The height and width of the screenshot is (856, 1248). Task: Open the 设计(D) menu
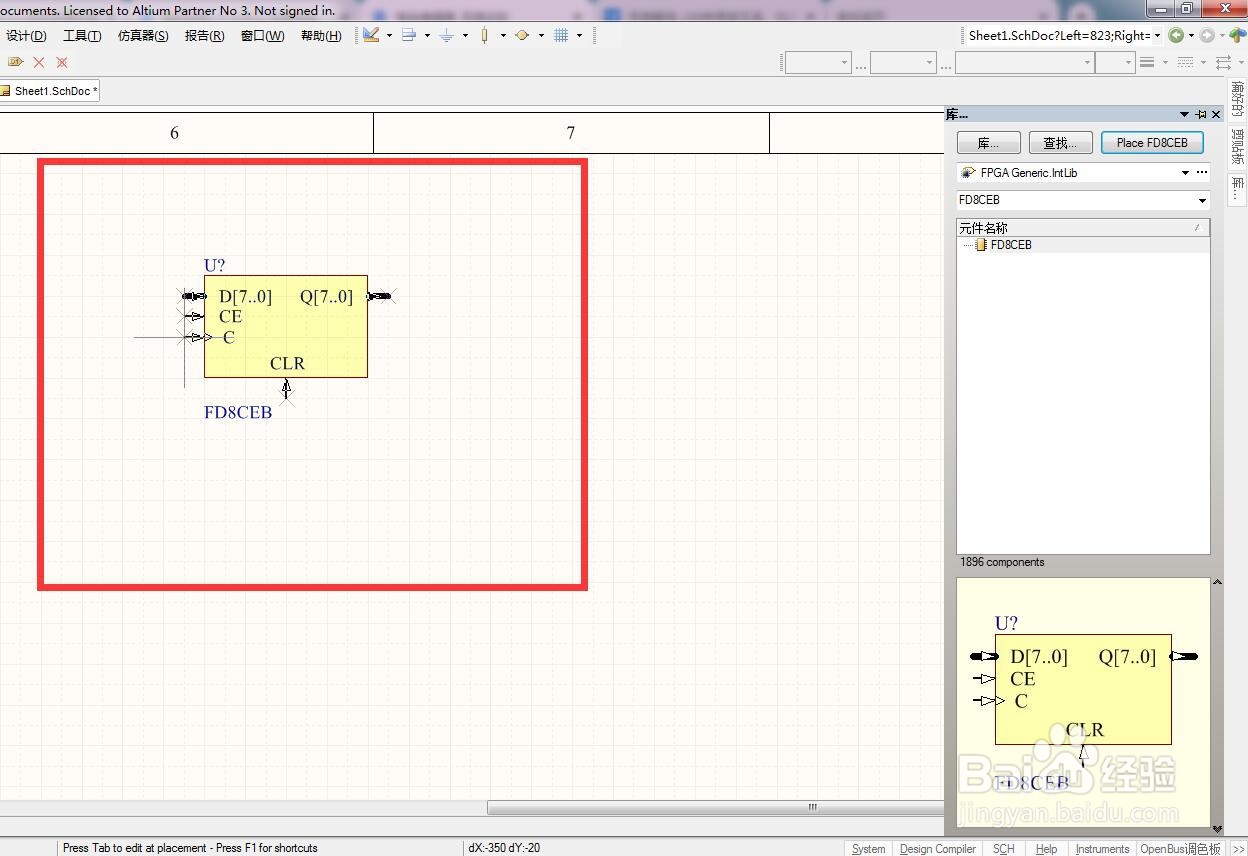pyautogui.click(x=26, y=35)
